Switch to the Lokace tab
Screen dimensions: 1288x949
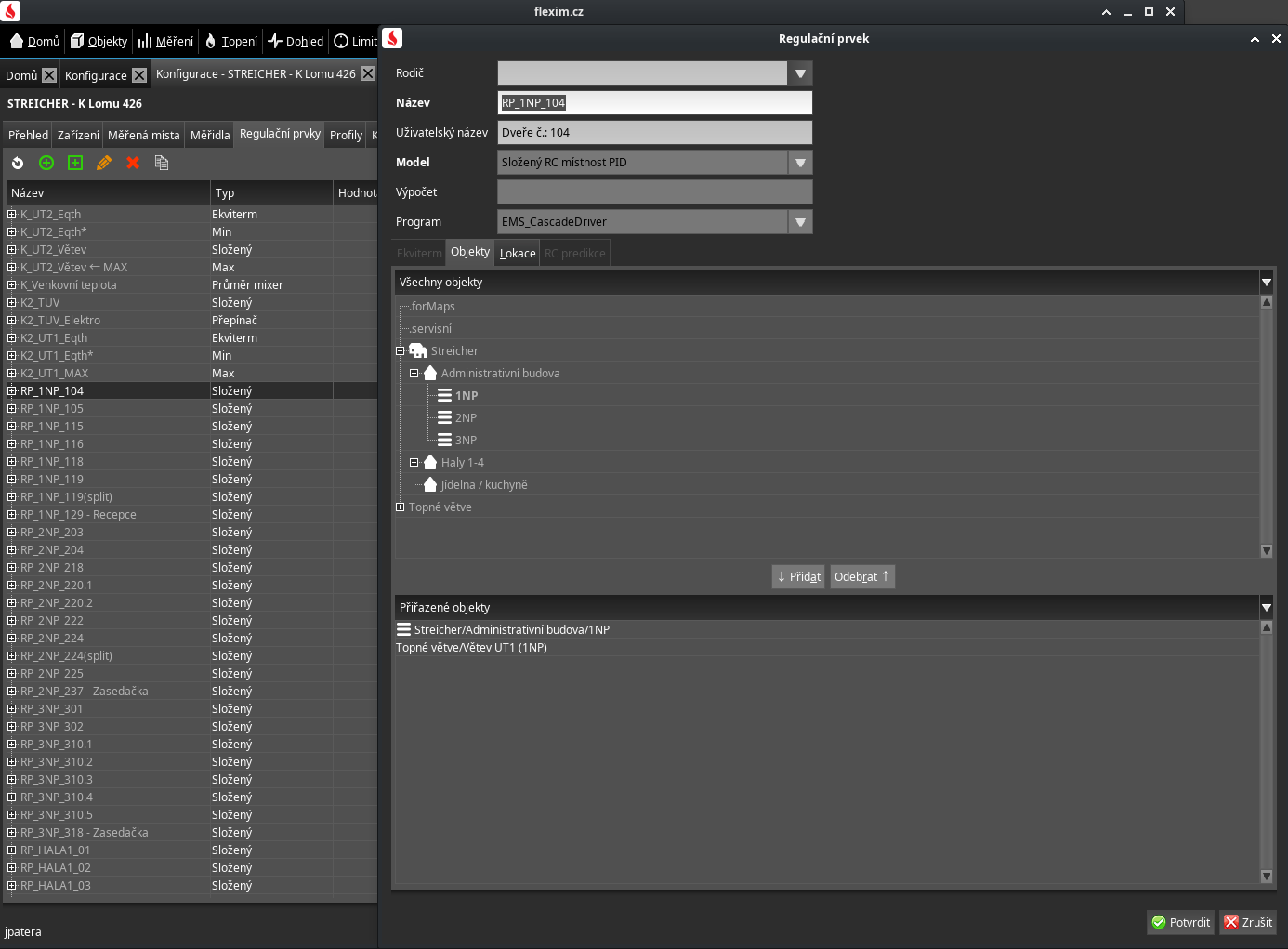click(x=518, y=253)
